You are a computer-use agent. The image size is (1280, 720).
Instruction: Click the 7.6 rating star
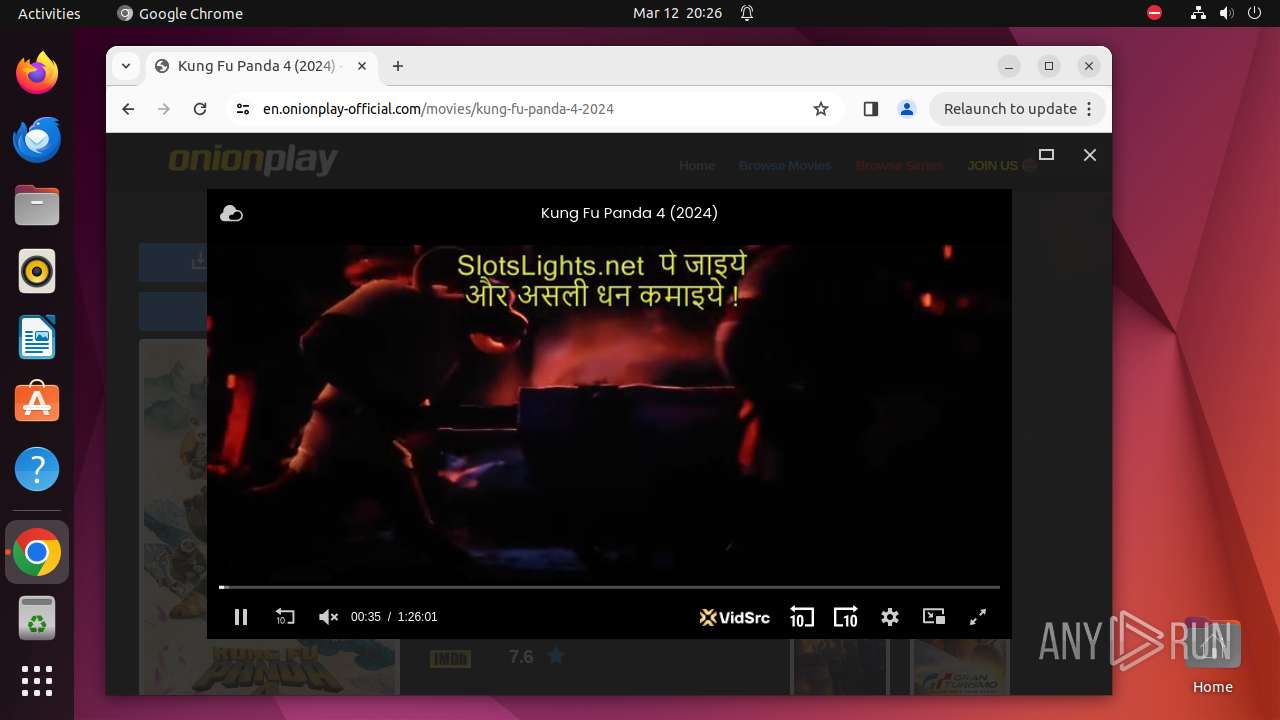pyautogui.click(x=556, y=656)
